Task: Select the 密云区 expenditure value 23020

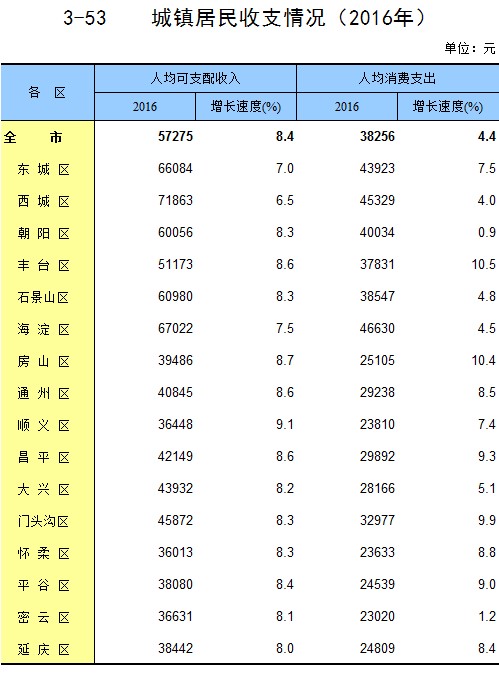Action: tap(377, 617)
